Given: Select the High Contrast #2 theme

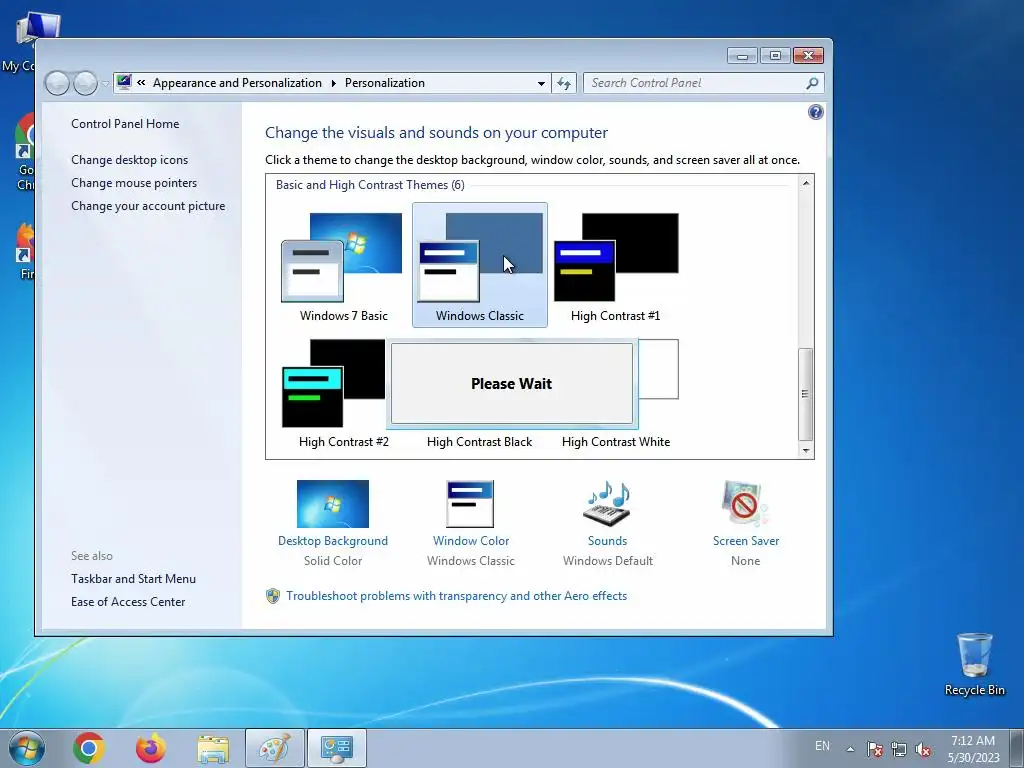Looking at the screenshot, I should pyautogui.click(x=344, y=392).
